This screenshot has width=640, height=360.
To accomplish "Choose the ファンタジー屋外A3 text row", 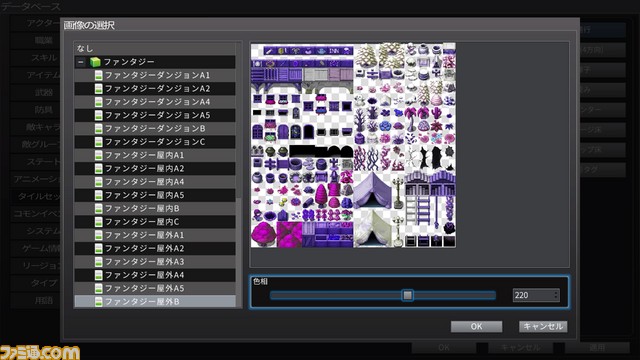I will [x=155, y=262].
